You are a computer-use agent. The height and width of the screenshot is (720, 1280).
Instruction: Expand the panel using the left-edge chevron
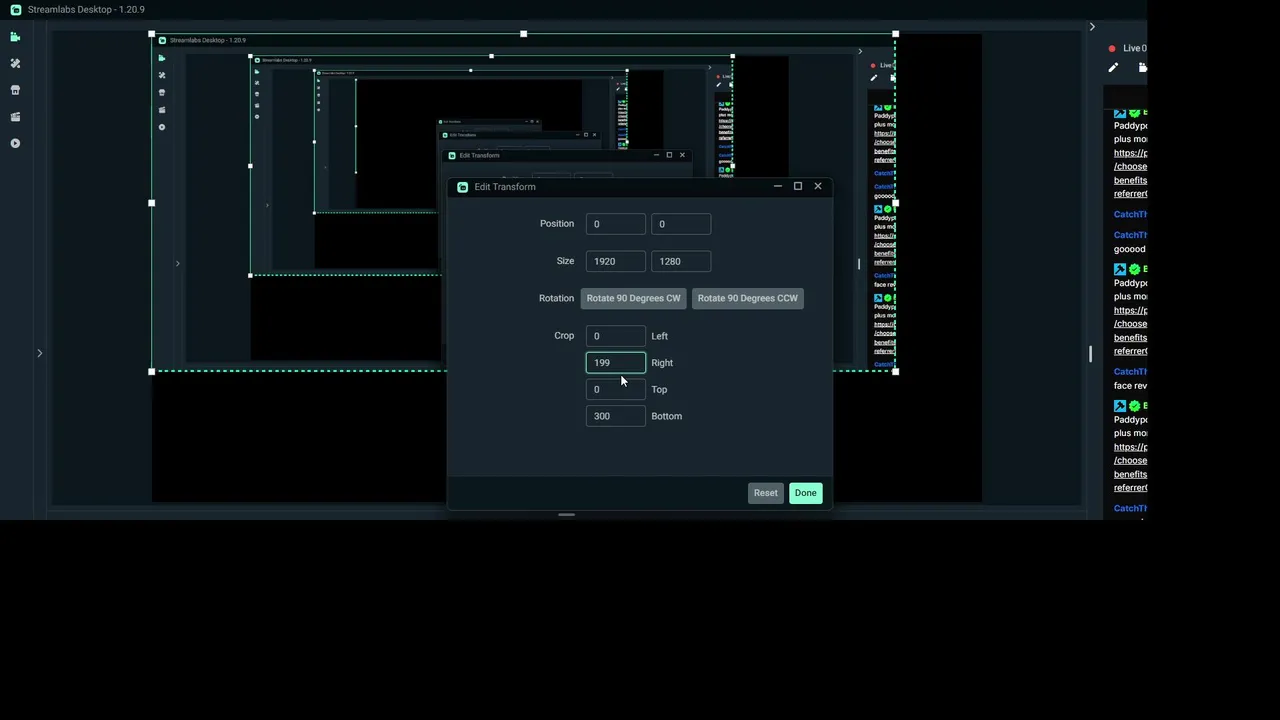[x=40, y=353]
